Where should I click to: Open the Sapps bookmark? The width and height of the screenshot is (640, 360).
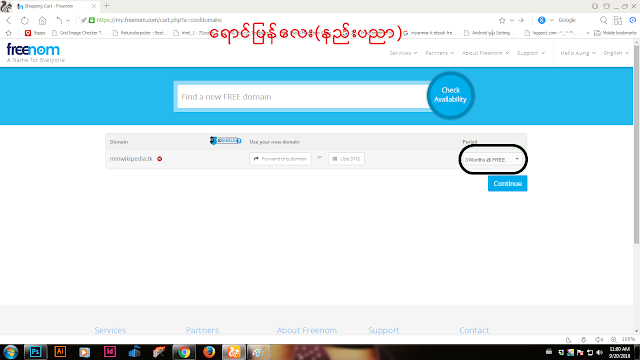[35, 33]
